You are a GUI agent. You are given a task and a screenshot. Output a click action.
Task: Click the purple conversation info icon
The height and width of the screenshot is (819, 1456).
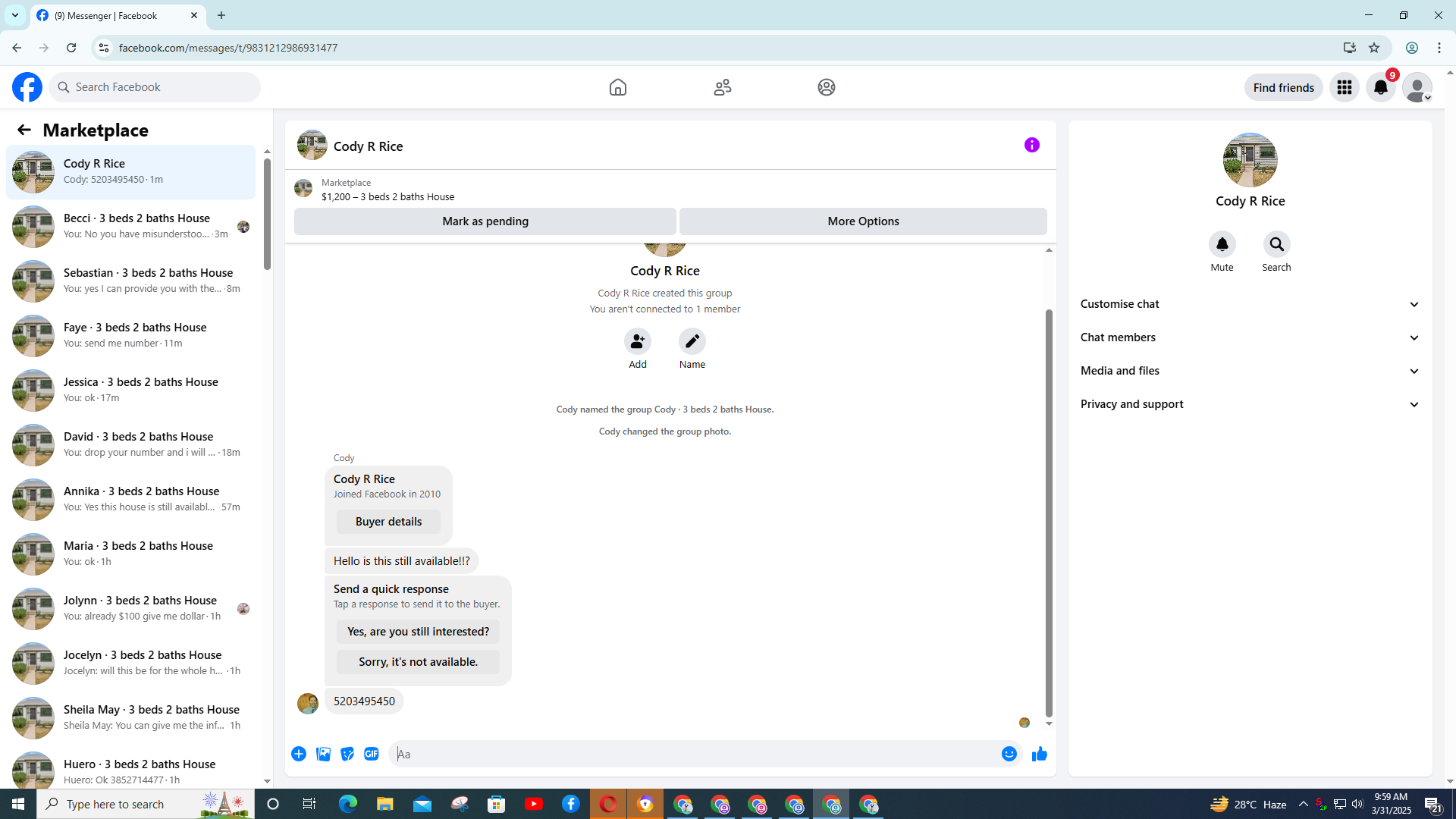click(x=1031, y=145)
